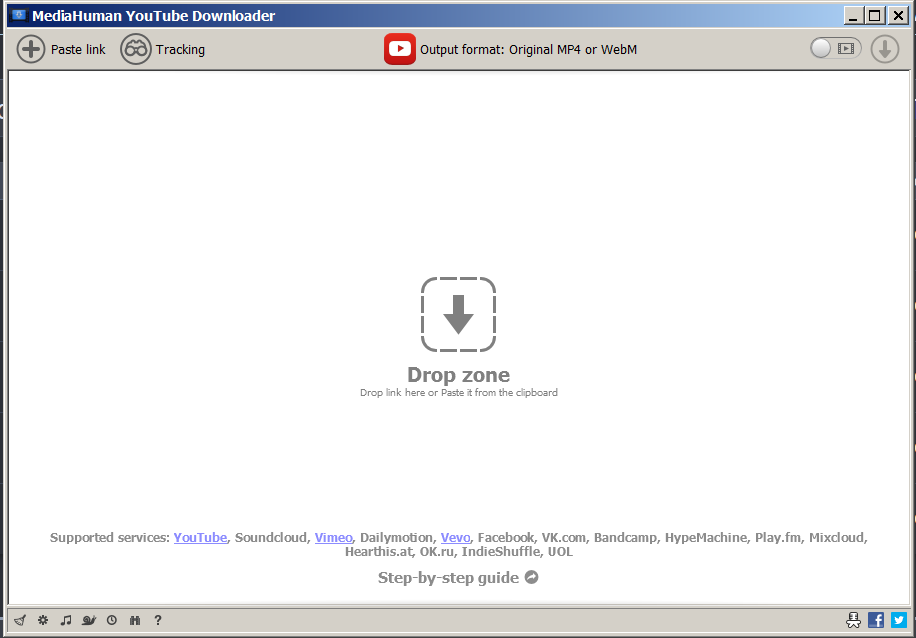
Task: Click the Paste link plus icon
Action: coord(30,49)
